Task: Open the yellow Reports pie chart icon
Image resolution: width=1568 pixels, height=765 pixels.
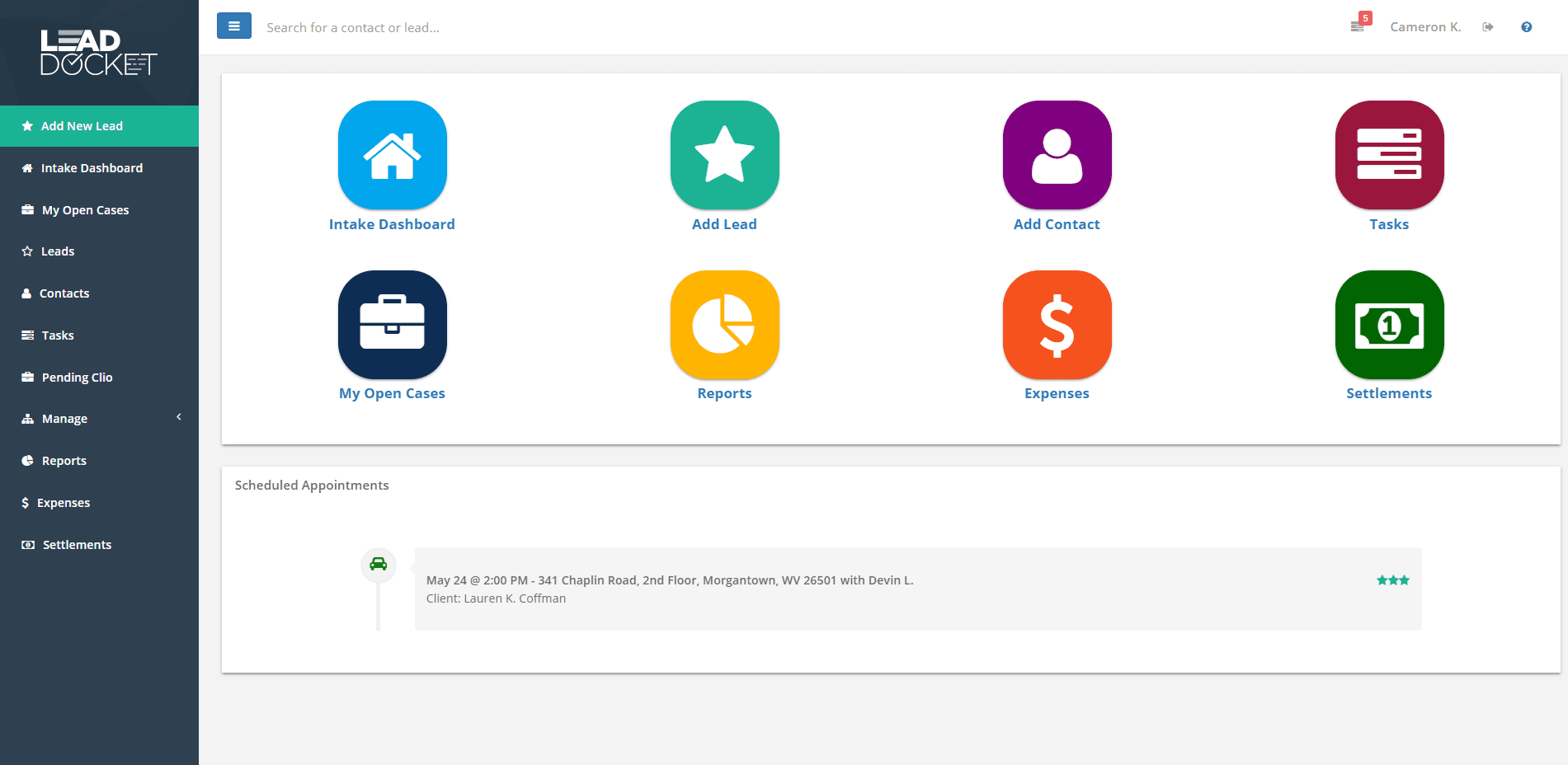Action: tap(725, 325)
